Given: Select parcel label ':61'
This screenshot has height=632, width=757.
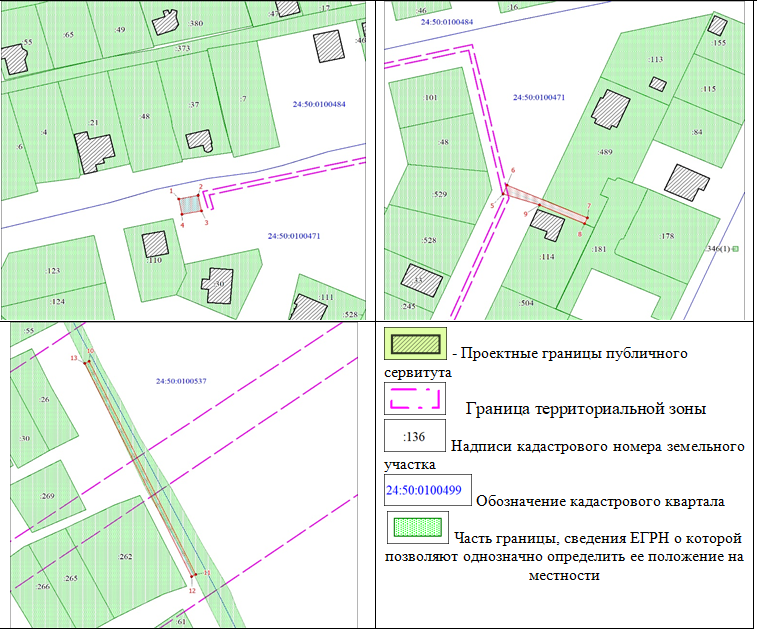Looking at the screenshot, I should (181, 621).
